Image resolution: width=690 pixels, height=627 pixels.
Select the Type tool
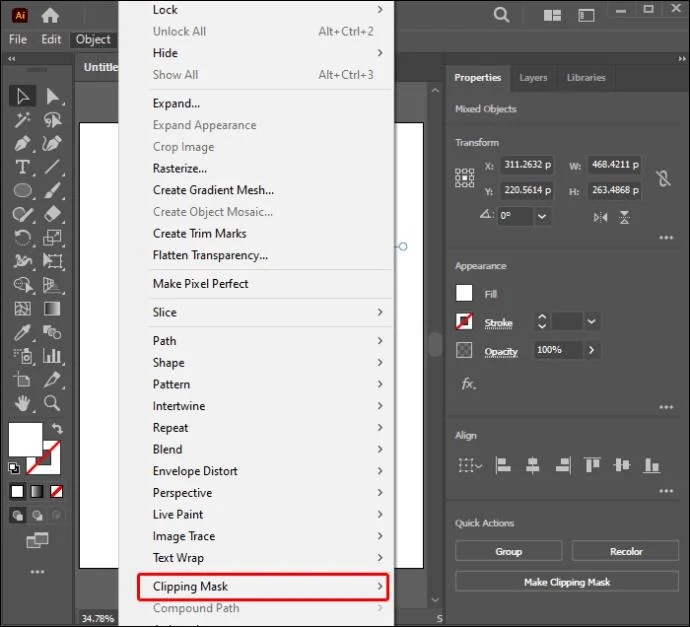22,167
